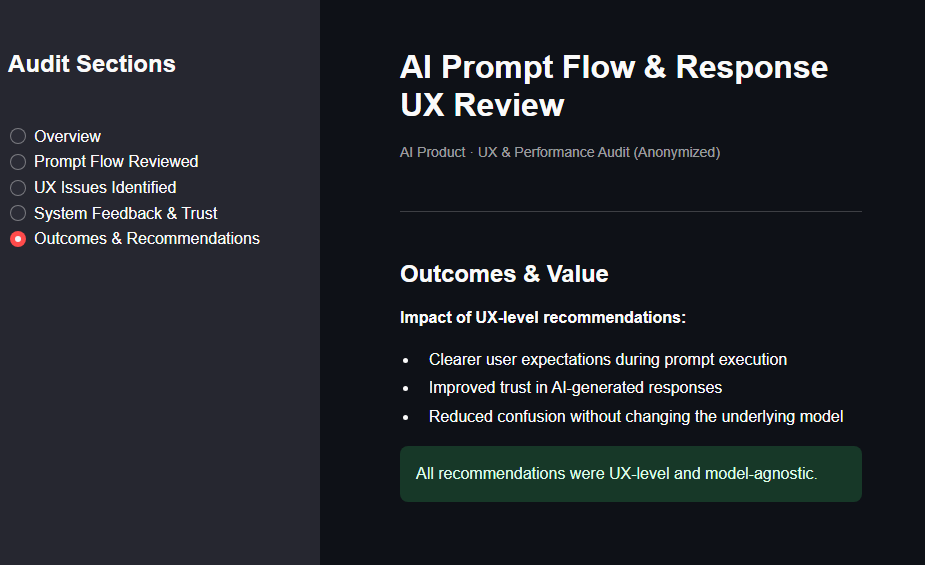The image size is (925, 565).
Task: Pick the System Feedback & Trust radio circle
Action: click(18, 213)
